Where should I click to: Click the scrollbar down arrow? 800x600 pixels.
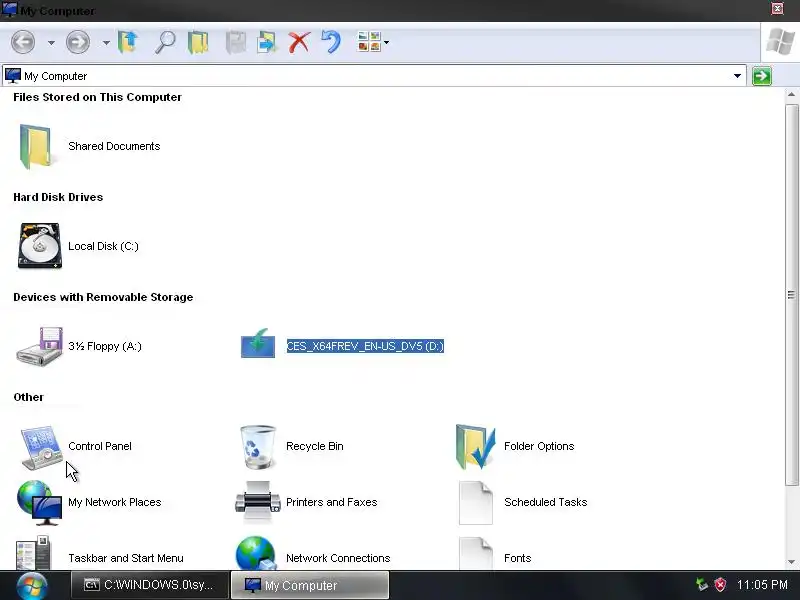pyautogui.click(x=791, y=562)
